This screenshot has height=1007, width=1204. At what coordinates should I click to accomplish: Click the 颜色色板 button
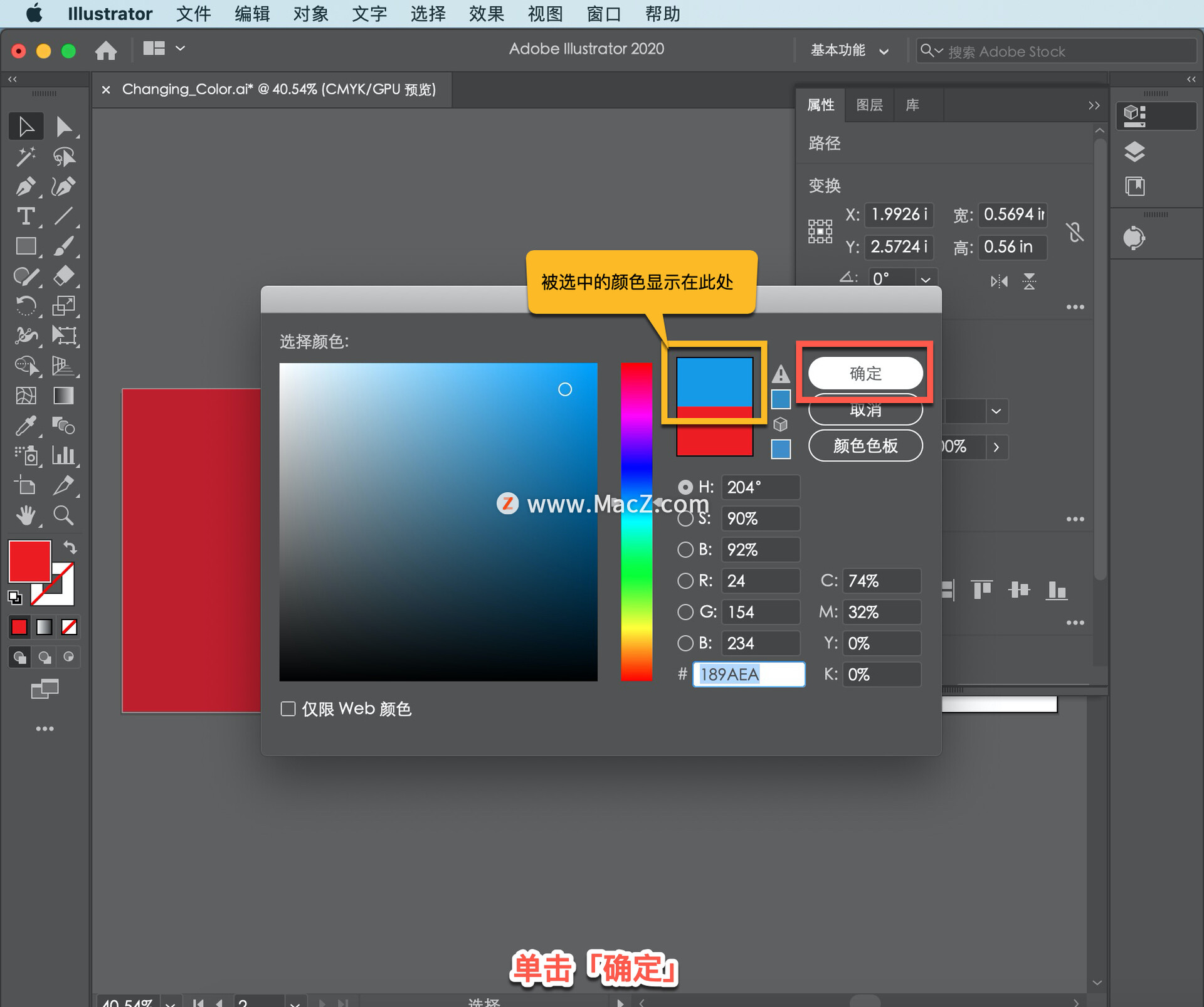click(865, 446)
